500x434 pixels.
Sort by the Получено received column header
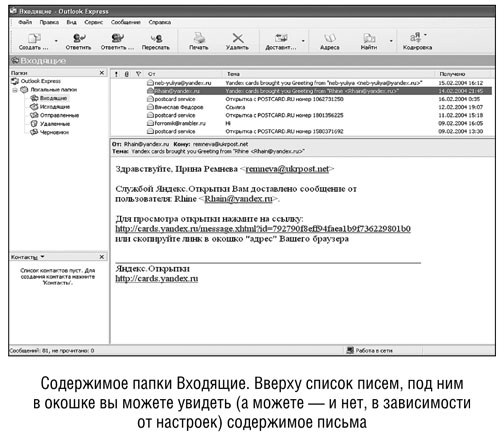click(x=463, y=74)
